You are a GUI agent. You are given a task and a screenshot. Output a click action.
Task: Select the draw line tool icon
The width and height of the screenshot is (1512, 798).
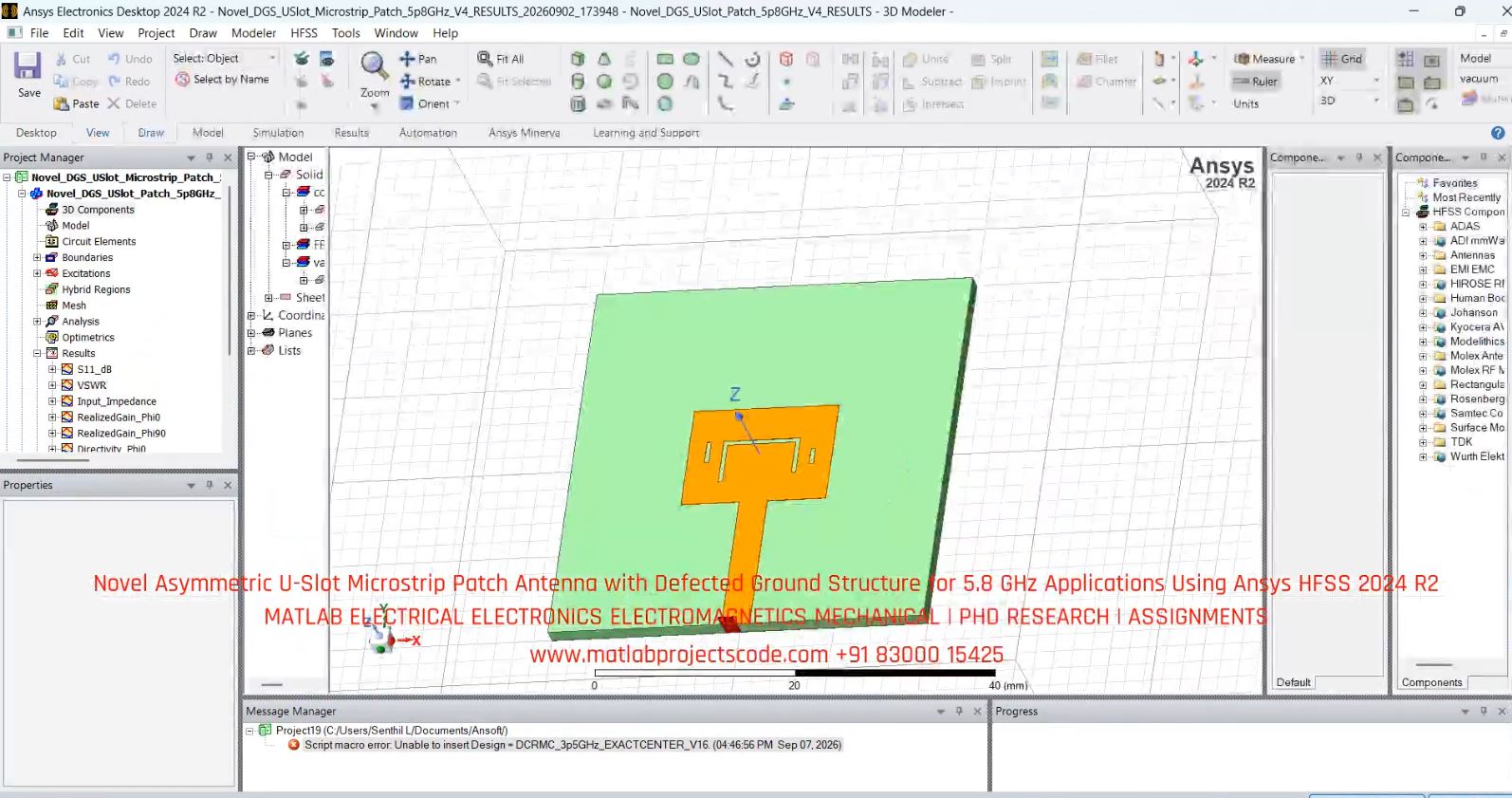tap(725, 59)
